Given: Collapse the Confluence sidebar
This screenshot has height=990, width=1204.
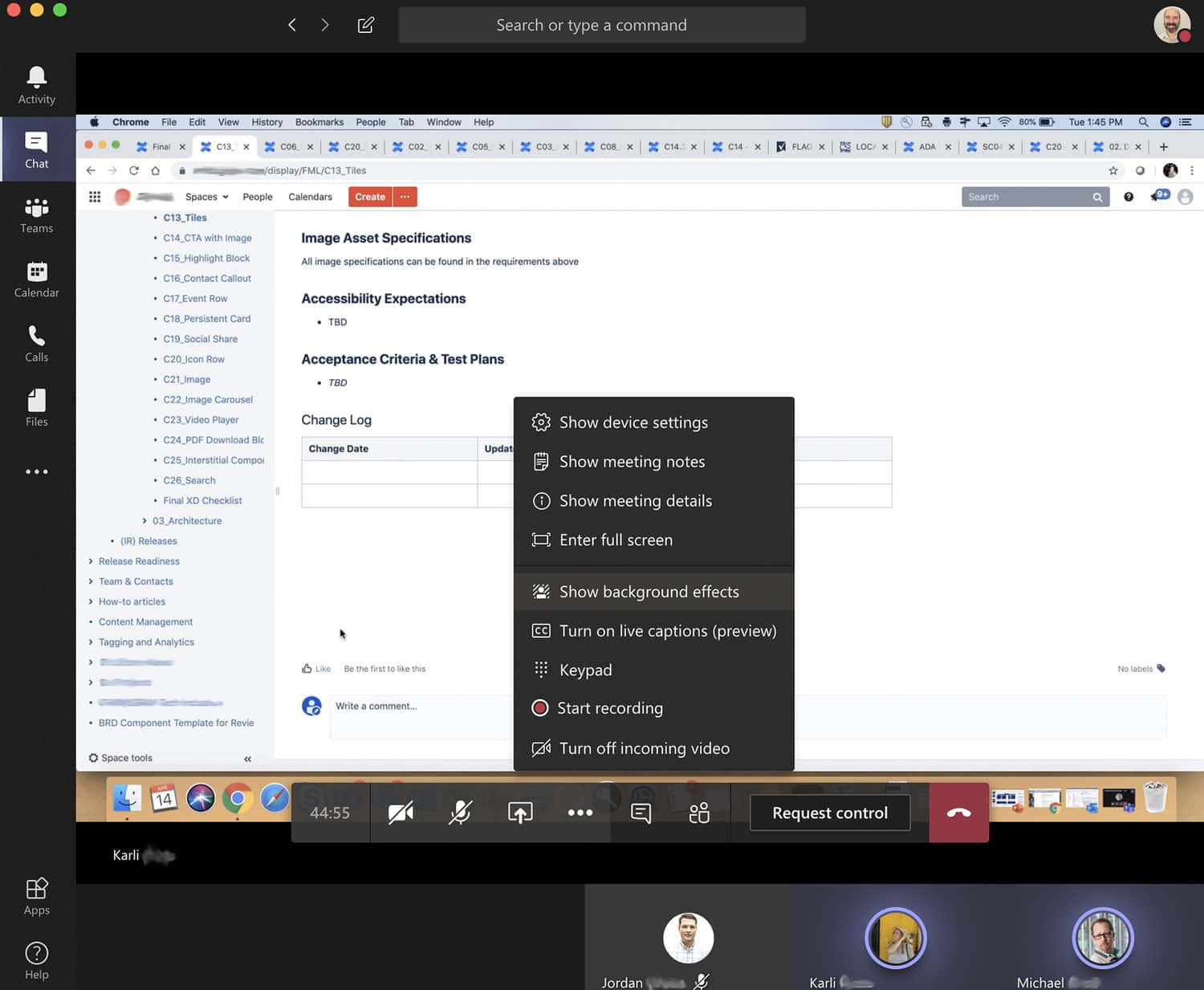Looking at the screenshot, I should 247,759.
